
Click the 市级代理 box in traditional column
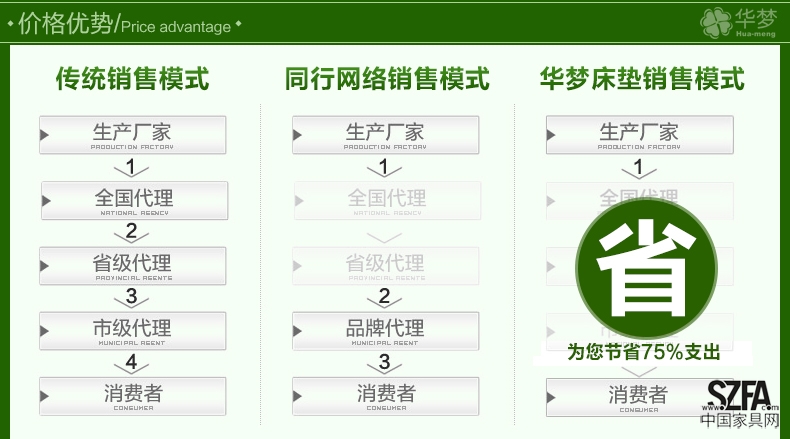point(133,330)
